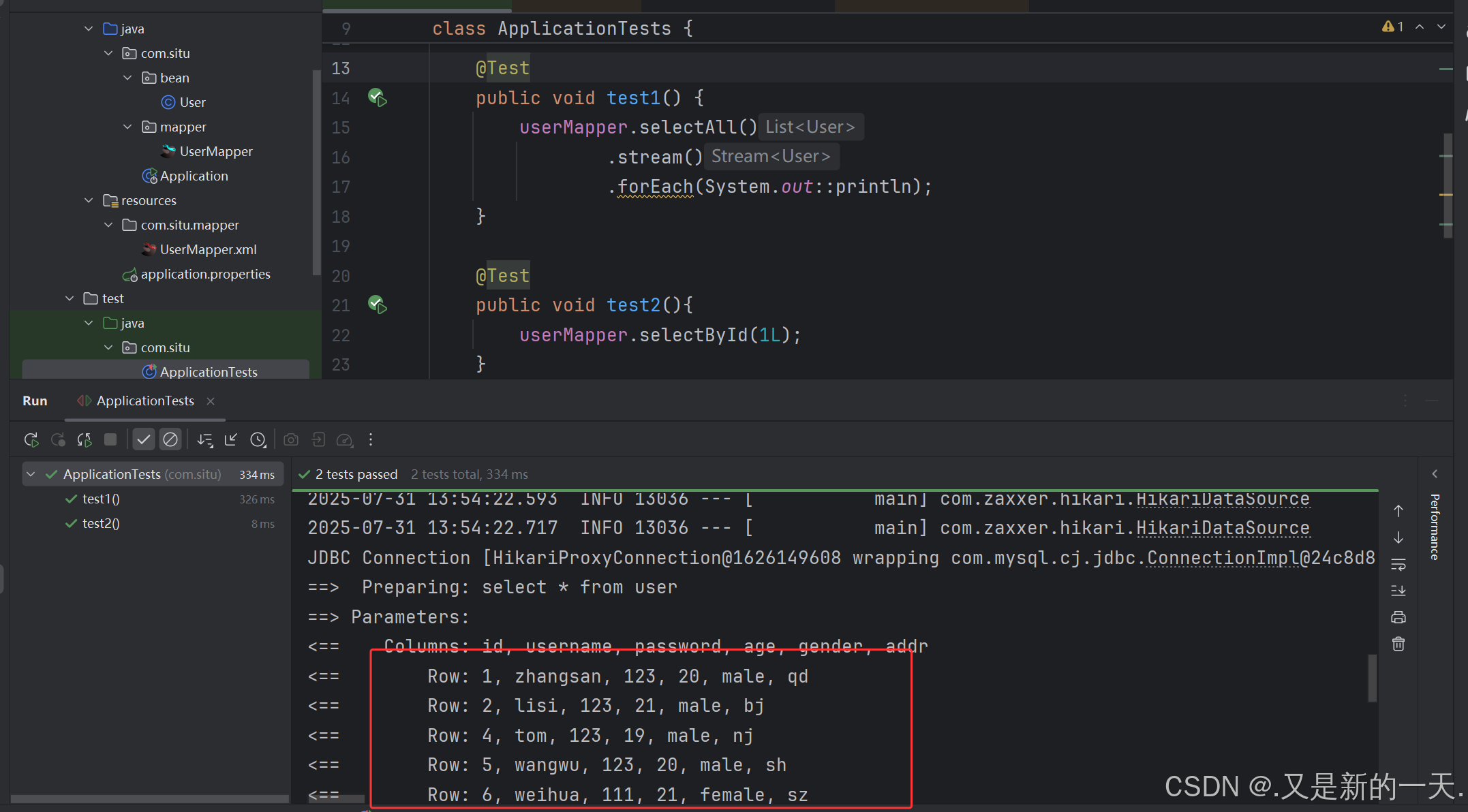Collapse the Performance side panel chevron
This screenshot has width=1468, height=812.
[x=1435, y=474]
